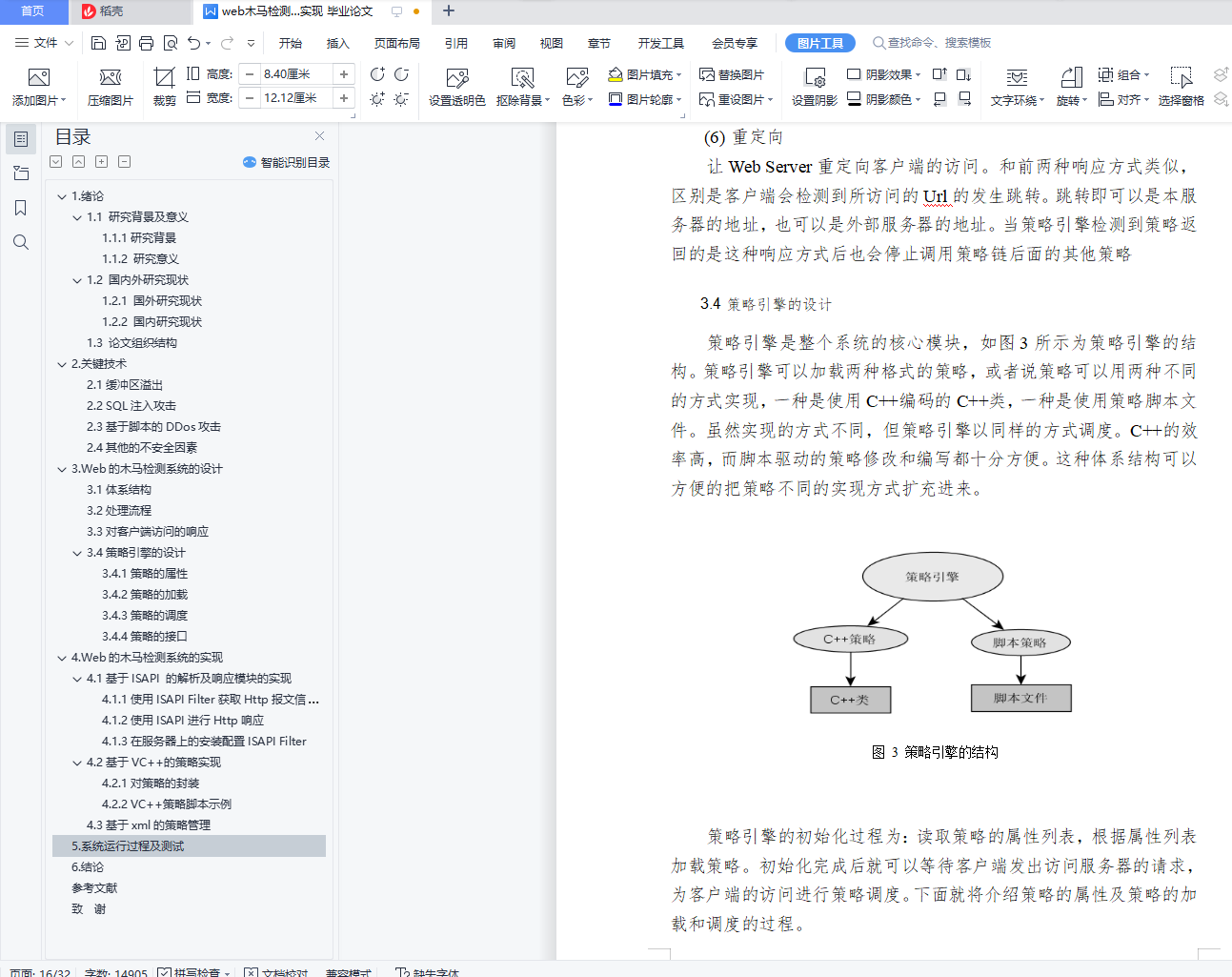Switch to the 插入 ribbon tab
Viewport: 1232px width, 977px height.
338,43
